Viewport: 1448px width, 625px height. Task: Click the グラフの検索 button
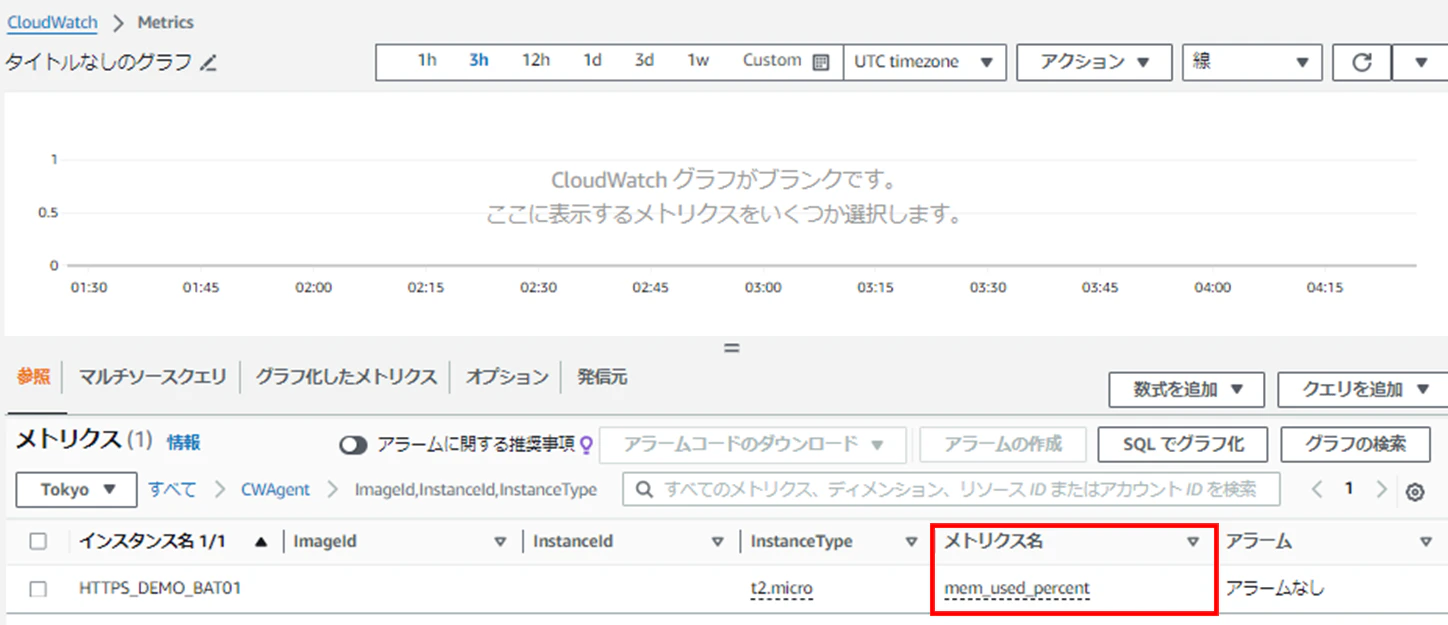[1355, 444]
